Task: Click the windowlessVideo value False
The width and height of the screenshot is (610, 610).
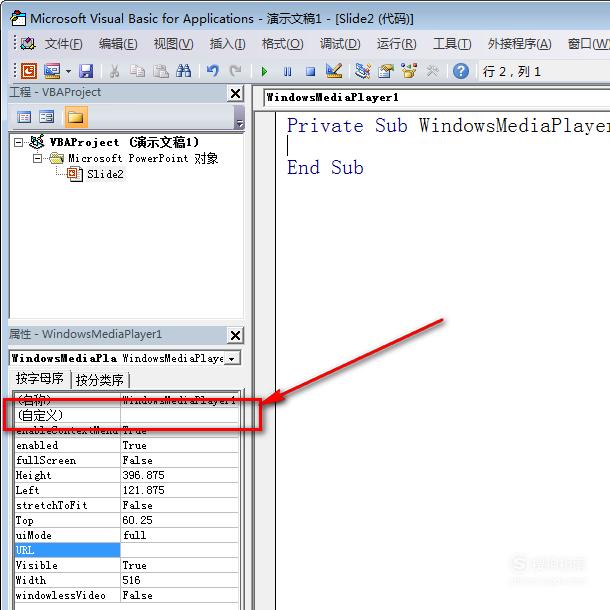Action: point(179,595)
